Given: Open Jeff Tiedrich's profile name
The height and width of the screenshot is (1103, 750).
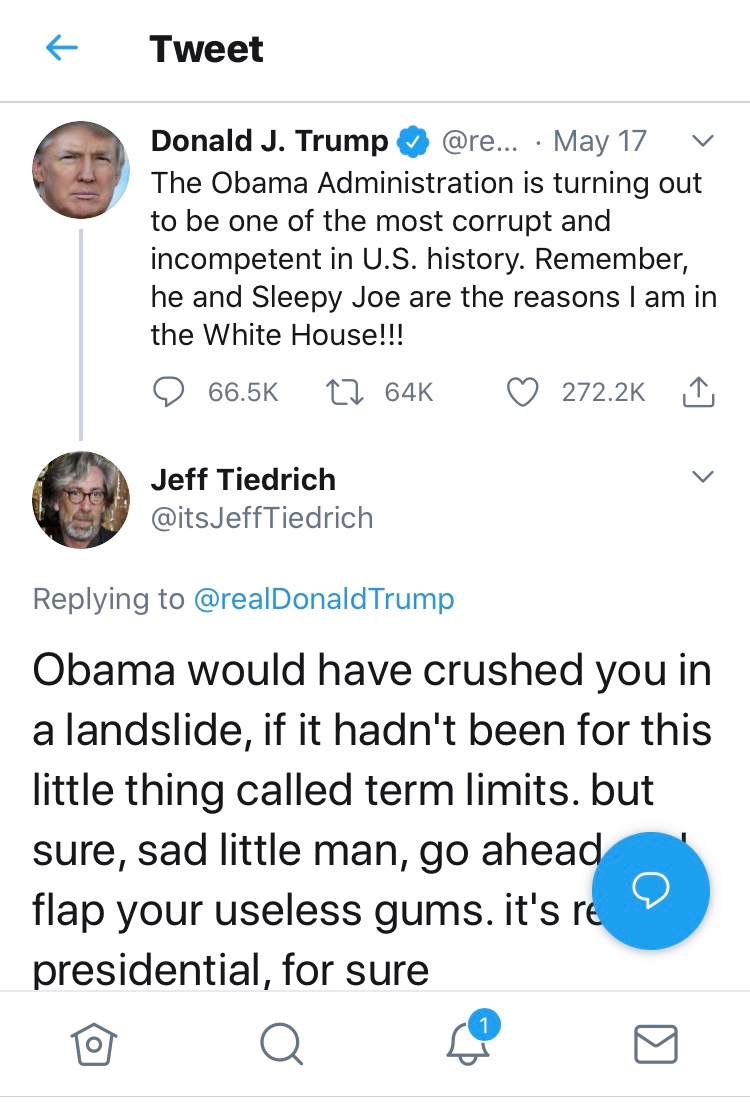Looking at the screenshot, I should (243, 479).
